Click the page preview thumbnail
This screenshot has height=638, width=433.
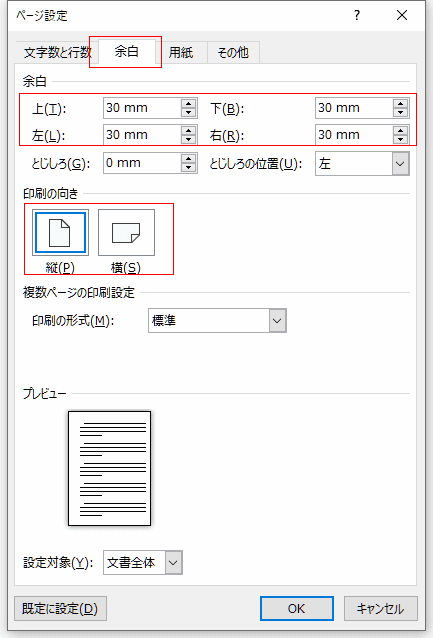109,468
